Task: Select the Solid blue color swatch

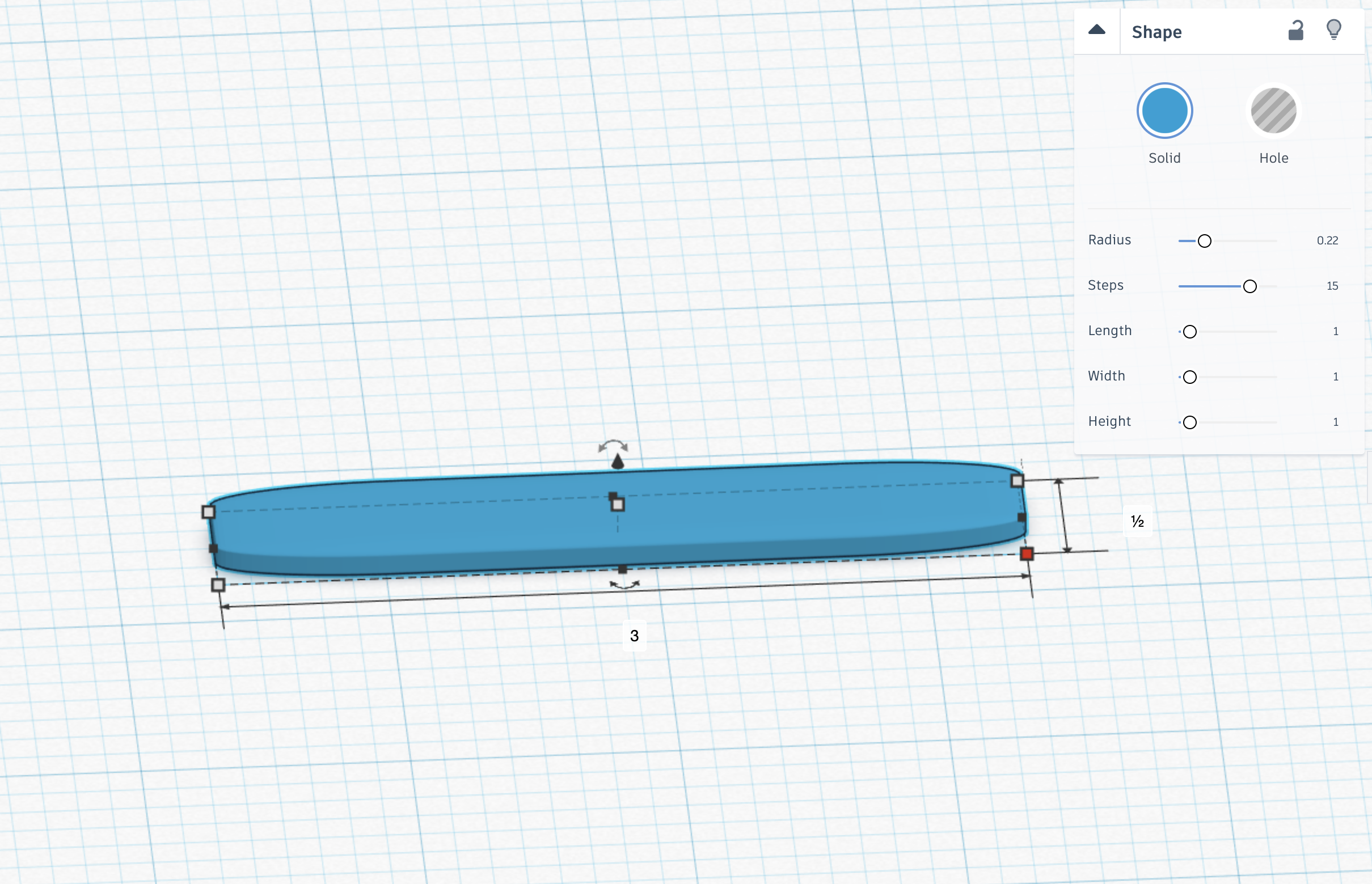Action: (x=1164, y=111)
